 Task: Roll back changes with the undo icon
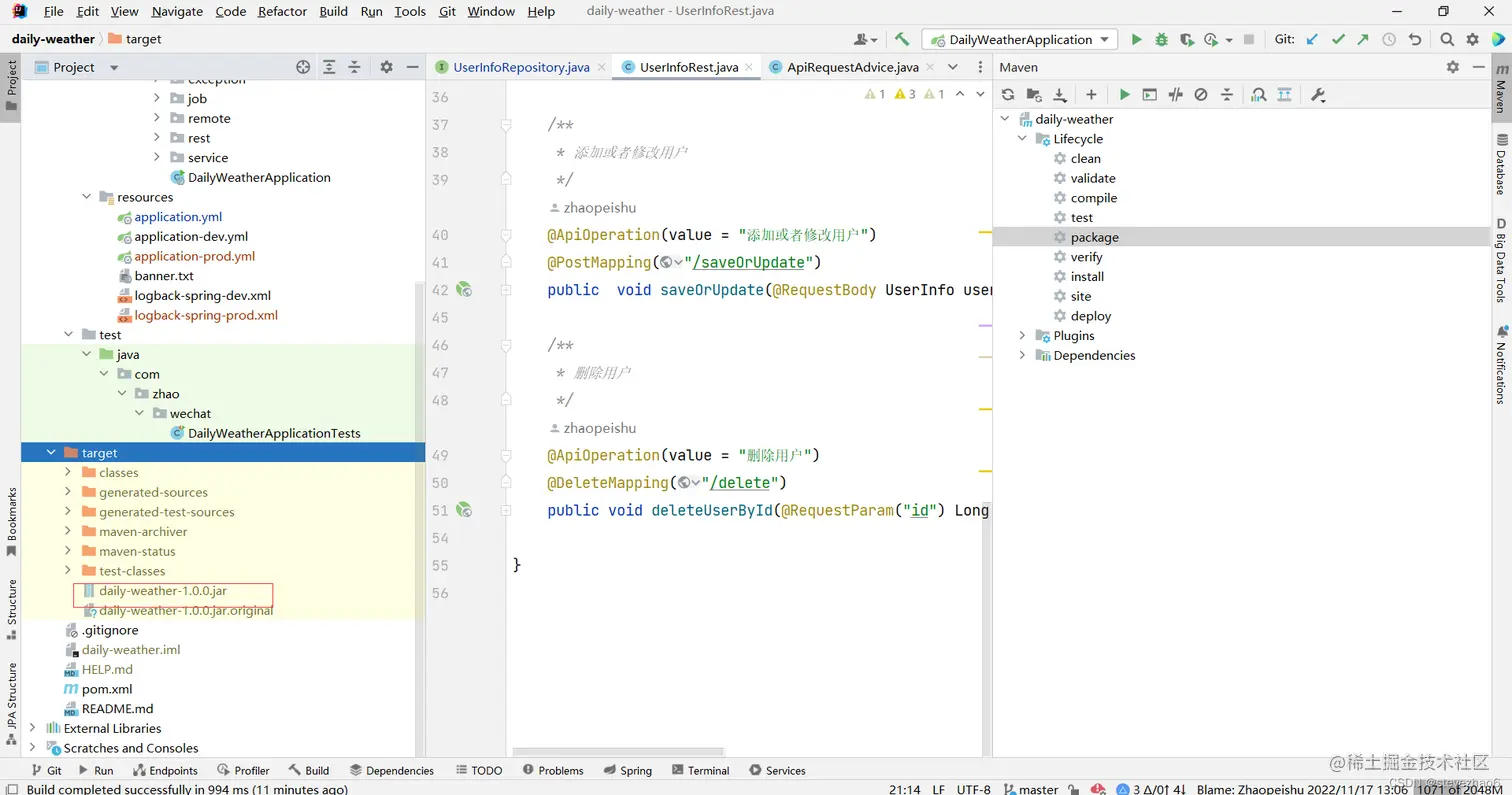pos(1414,39)
